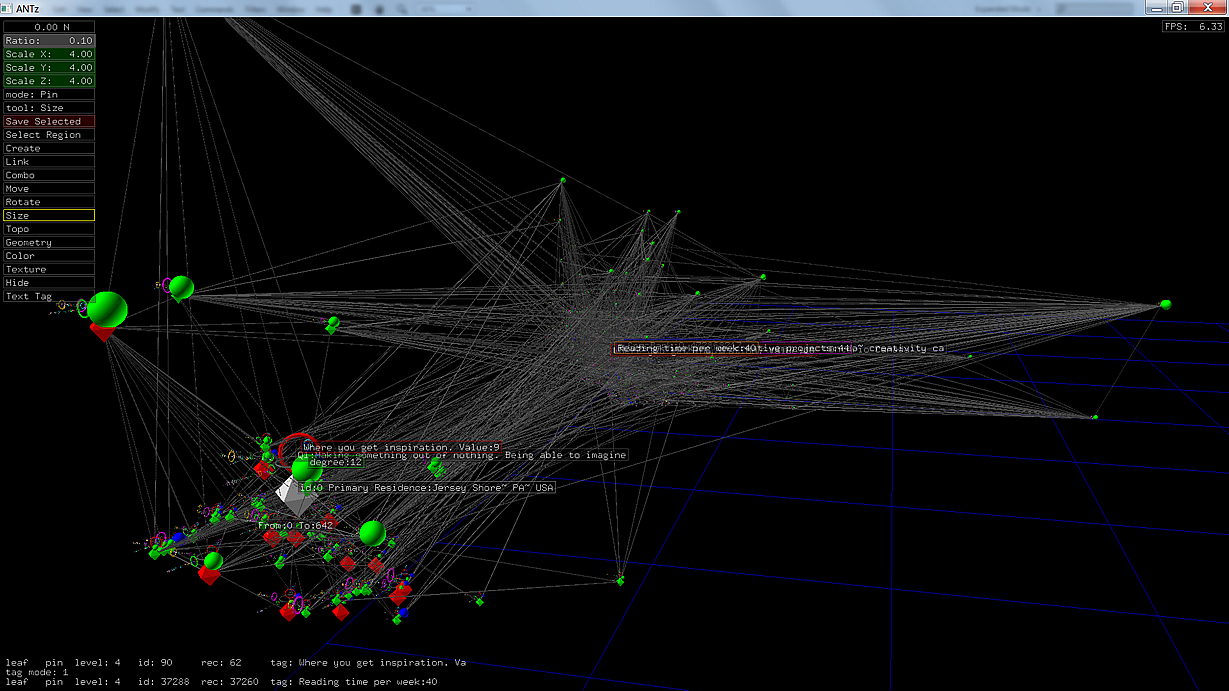
Task: Toggle the mode: Pin setting
Action: coord(49,94)
